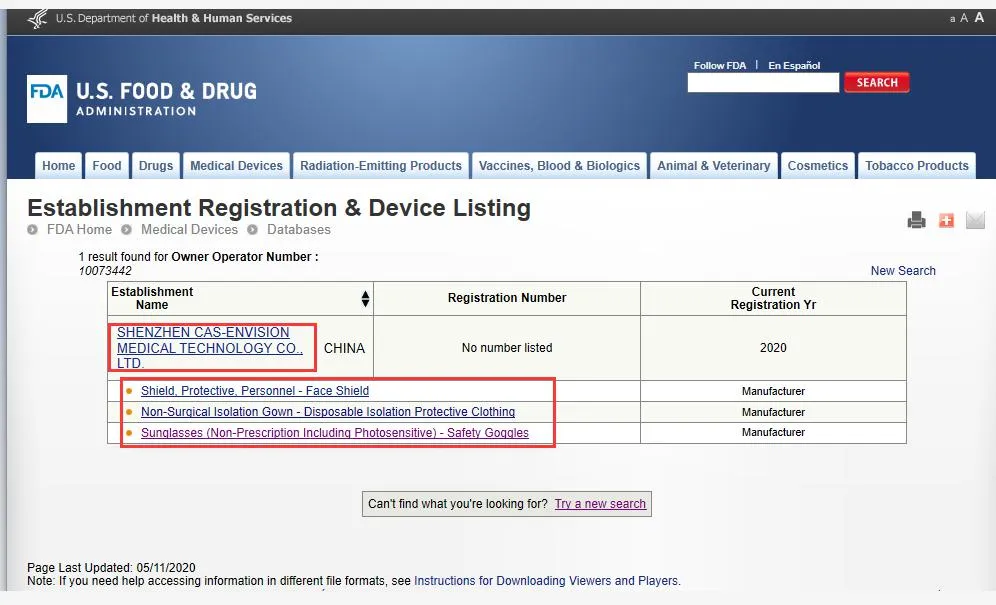Open the Face Shield device listing
The width and height of the screenshot is (996, 605).
tap(255, 391)
